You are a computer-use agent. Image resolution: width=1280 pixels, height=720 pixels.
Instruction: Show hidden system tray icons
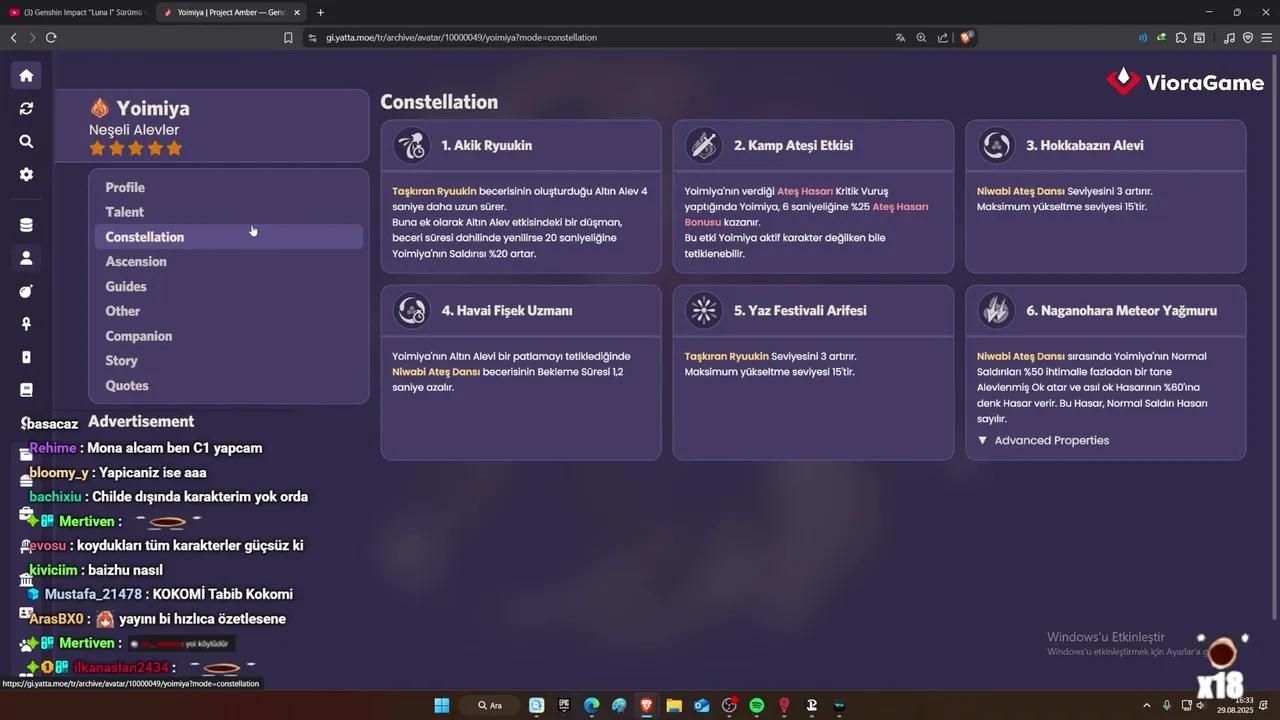point(1148,705)
